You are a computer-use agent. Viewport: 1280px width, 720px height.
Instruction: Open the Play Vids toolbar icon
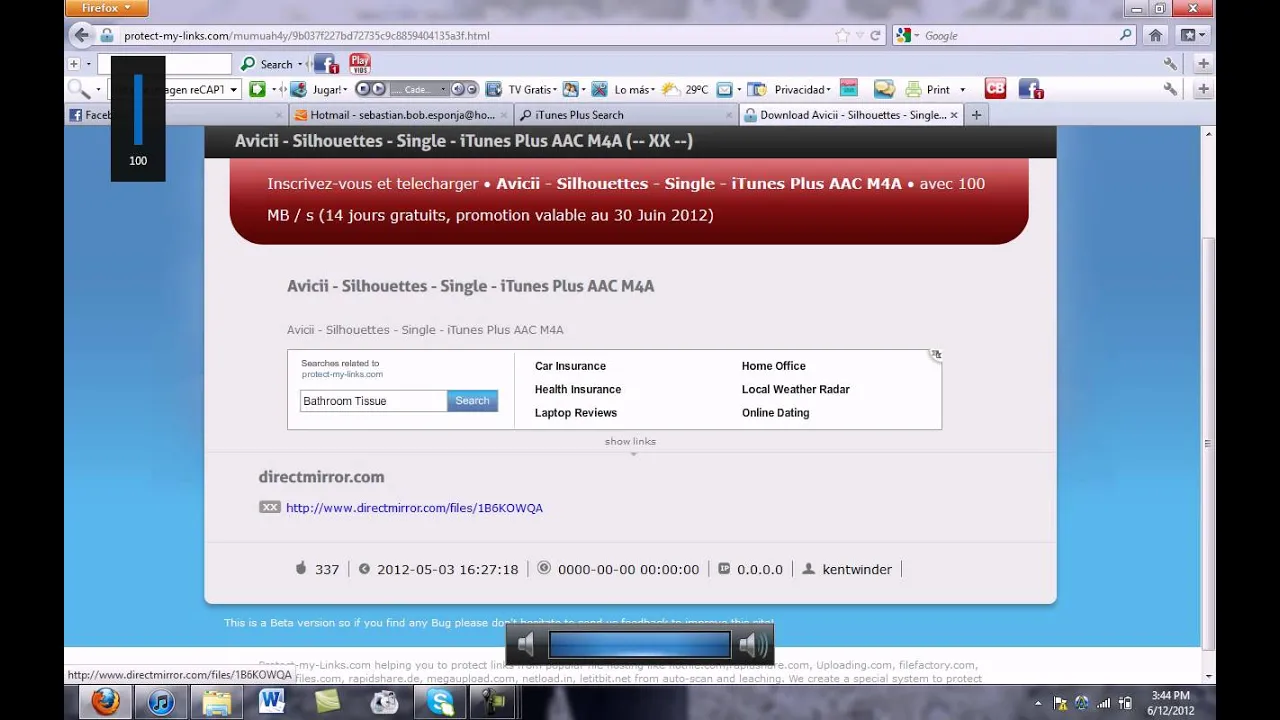pyautogui.click(x=360, y=64)
